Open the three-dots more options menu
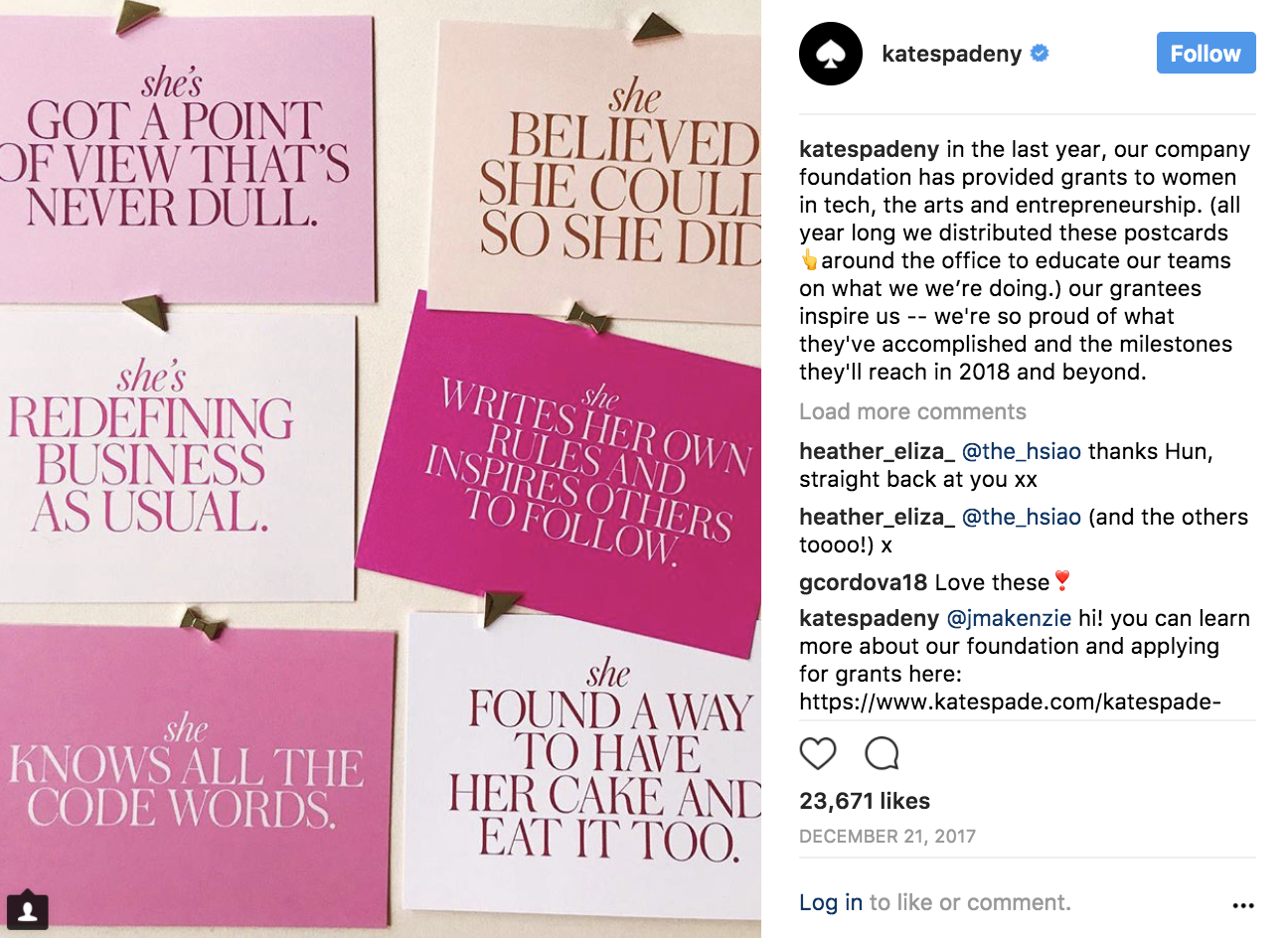This screenshot has height=938, width=1288. pos(1242,905)
